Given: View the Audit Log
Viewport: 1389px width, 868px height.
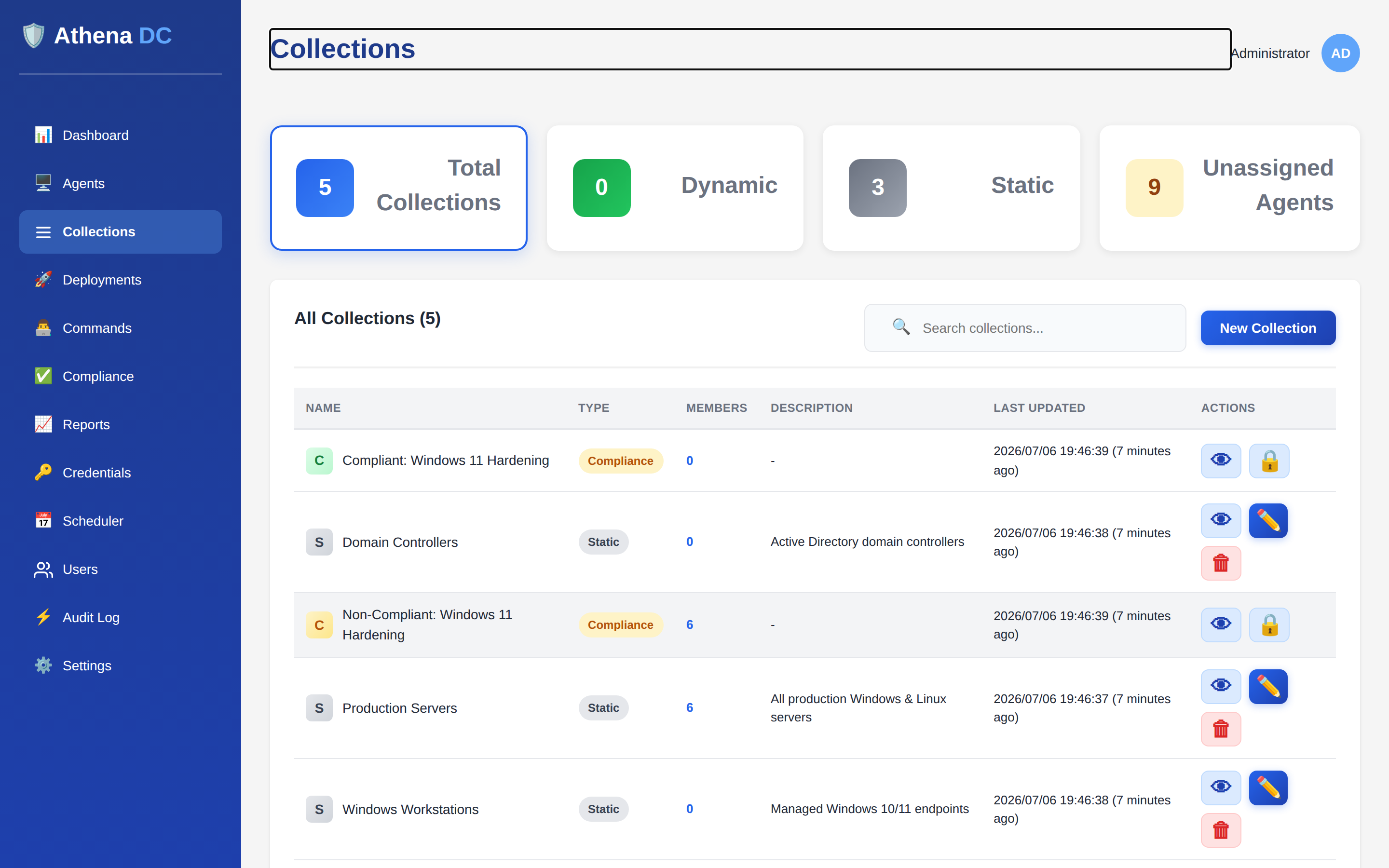Looking at the screenshot, I should point(121,618).
